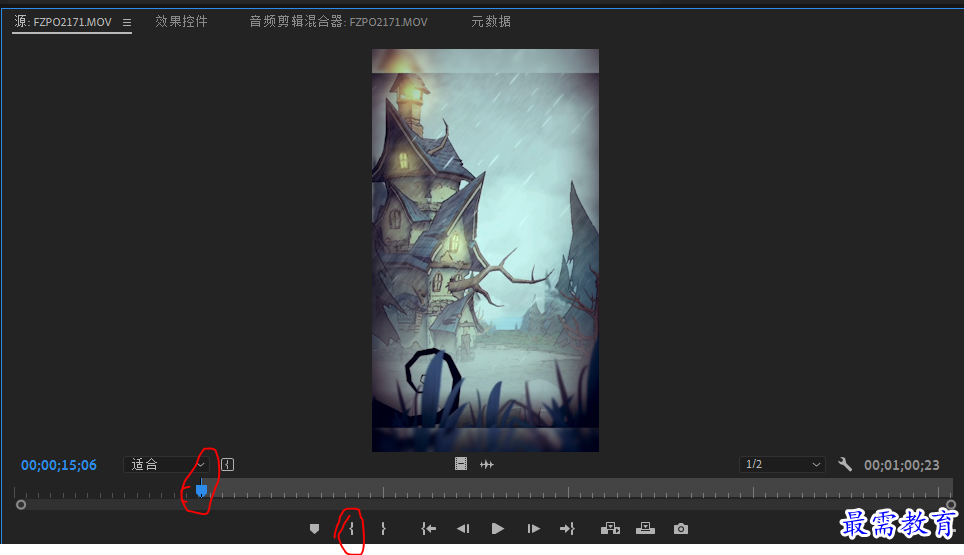Open the source panel hamburger menu

click(x=127, y=22)
